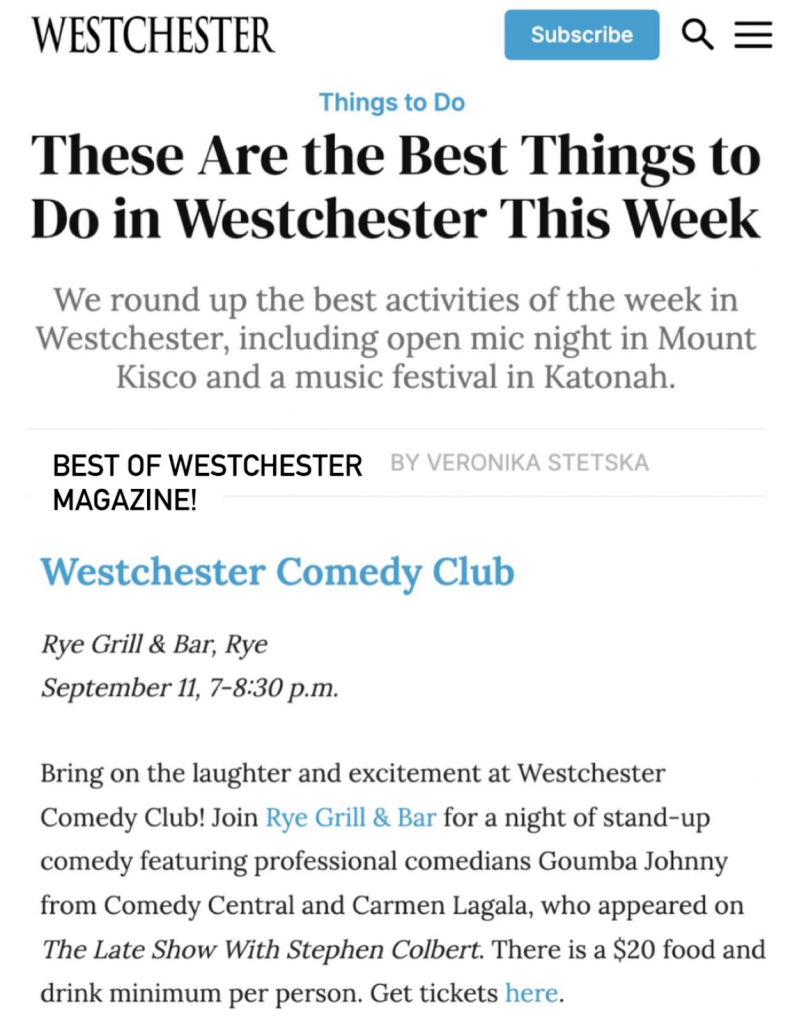797x1024 pixels.
Task: Click the September 11 event time line
Action: tap(190, 689)
